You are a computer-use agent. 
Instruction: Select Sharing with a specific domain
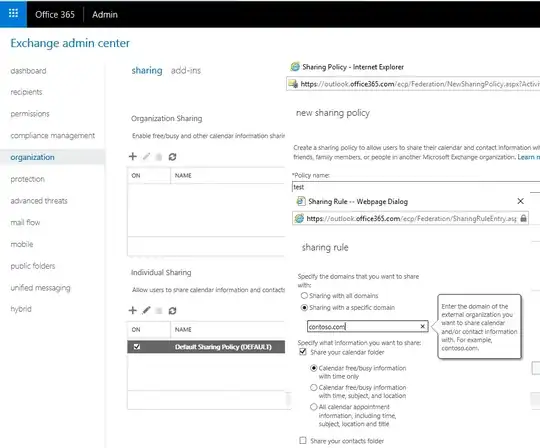(x=304, y=308)
